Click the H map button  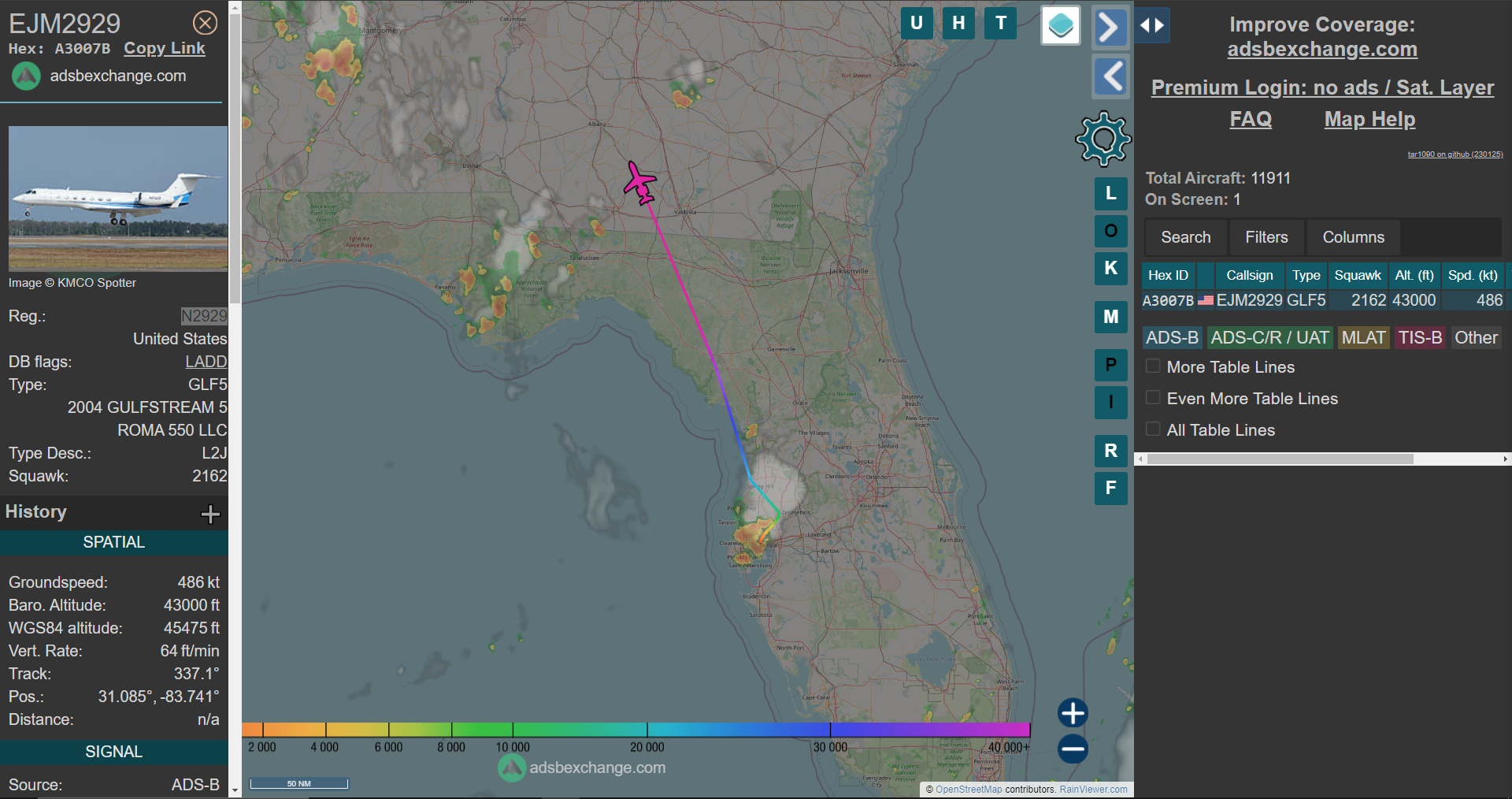(x=958, y=23)
